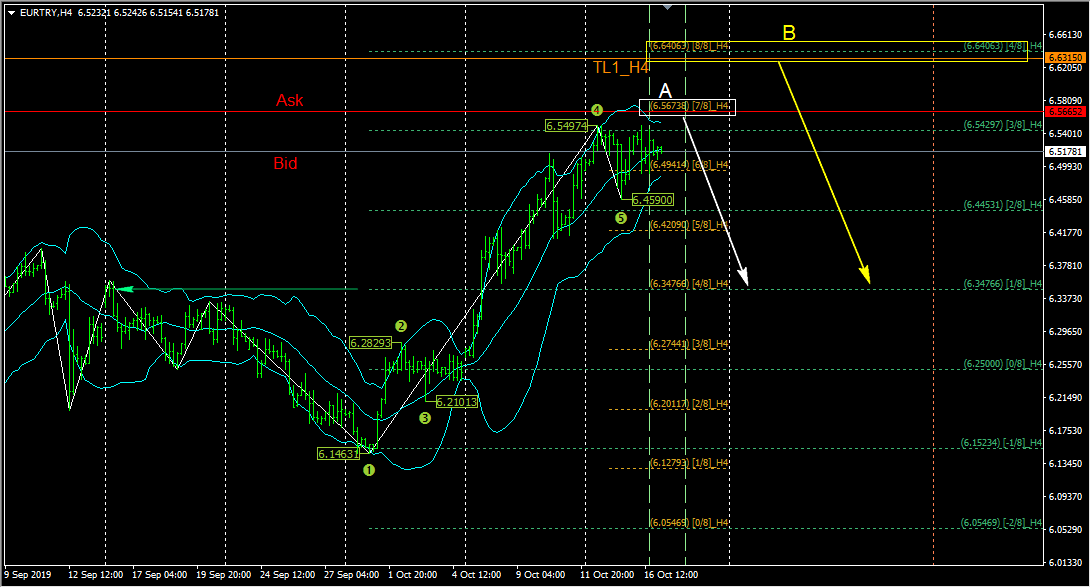Viewport: 1091px width, 588px height.
Task: Click the '16 Oct 12:00' time axis label
Action: (x=671, y=575)
